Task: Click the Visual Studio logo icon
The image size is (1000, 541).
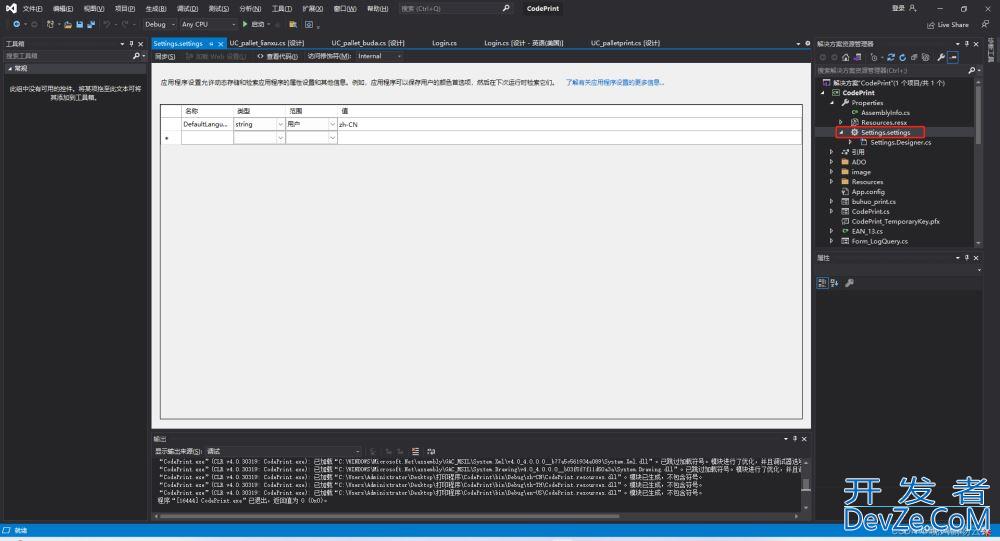Action: pyautogui.click(x=11, y=8)
